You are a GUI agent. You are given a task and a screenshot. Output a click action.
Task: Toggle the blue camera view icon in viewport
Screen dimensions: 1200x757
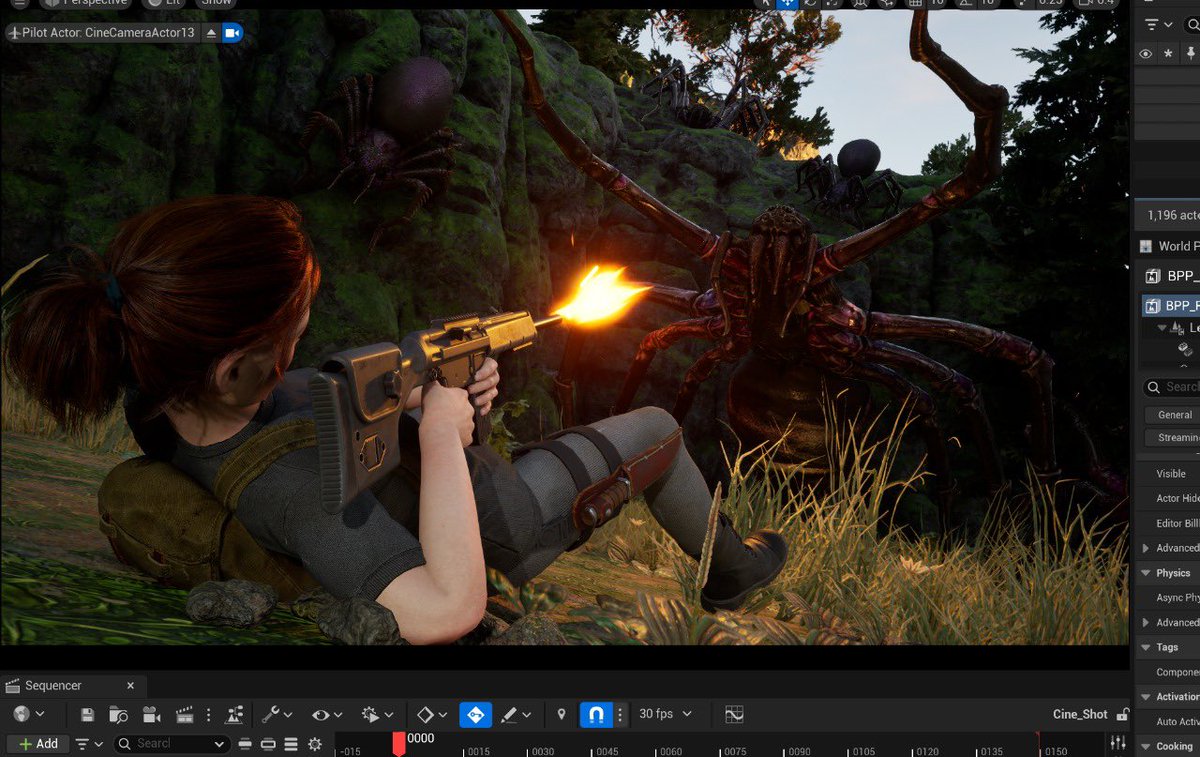pyautogui.click(x=232, y=33)
